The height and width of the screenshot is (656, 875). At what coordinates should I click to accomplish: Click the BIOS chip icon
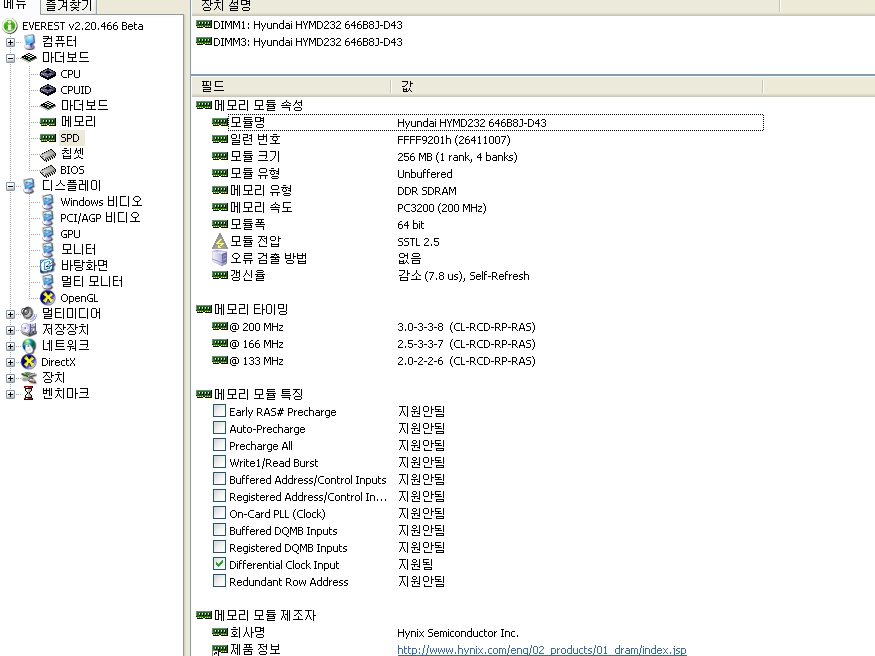48,170
